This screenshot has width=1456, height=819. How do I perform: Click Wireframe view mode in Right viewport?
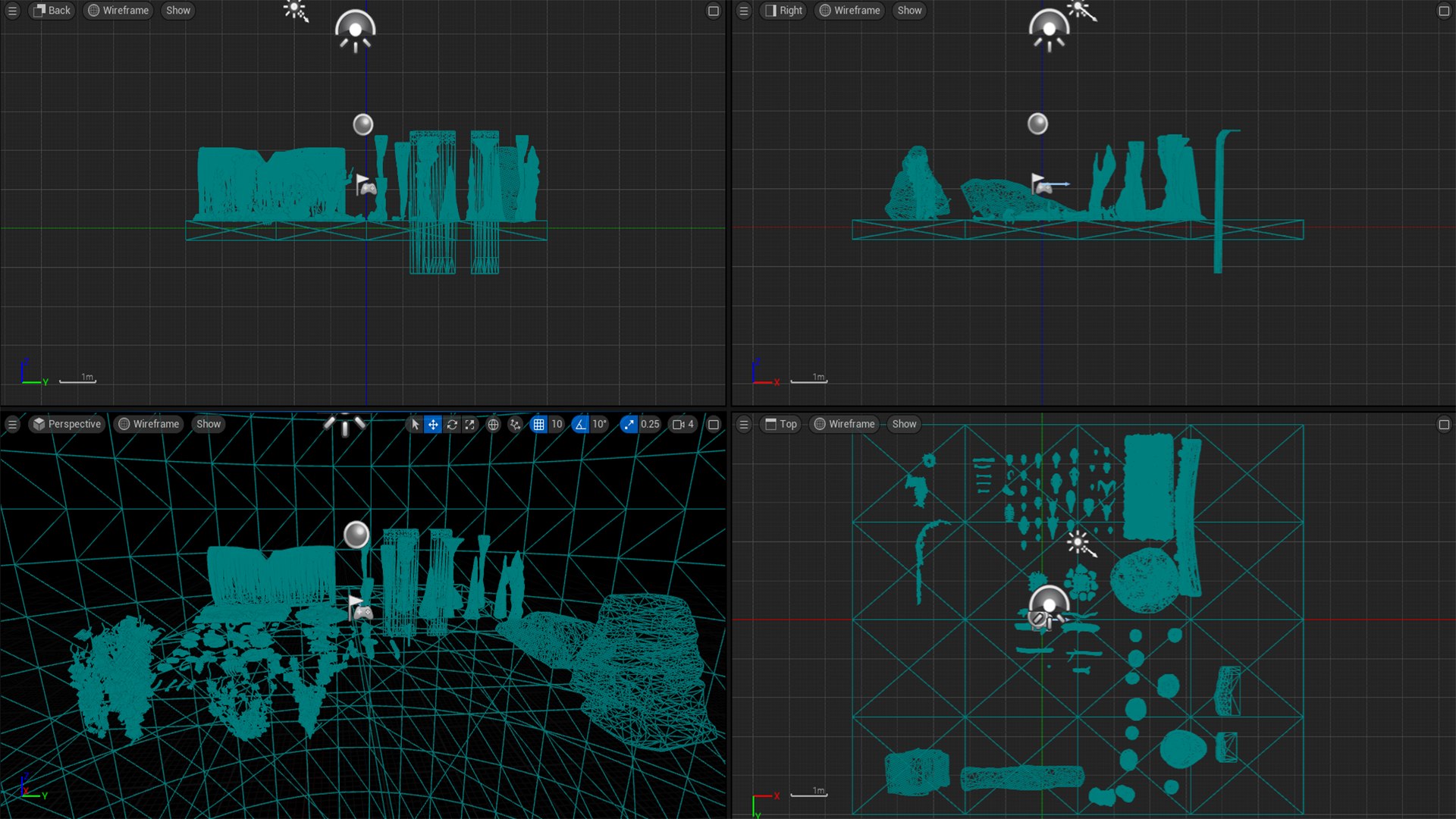pos(849,11)
